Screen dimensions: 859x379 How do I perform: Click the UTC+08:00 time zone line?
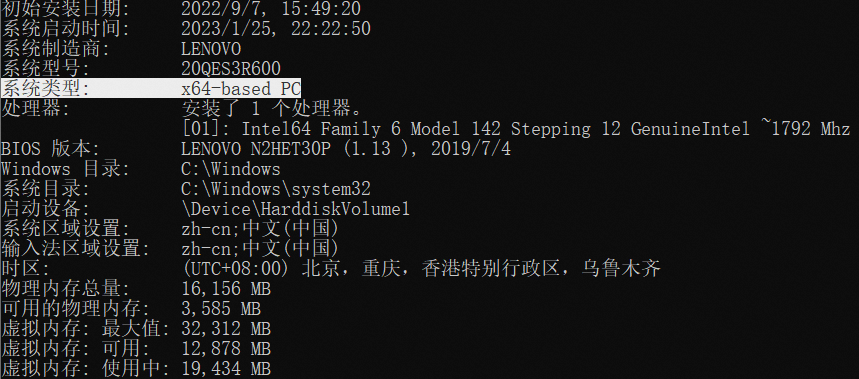pyautogui.click(x=421, y=268)
